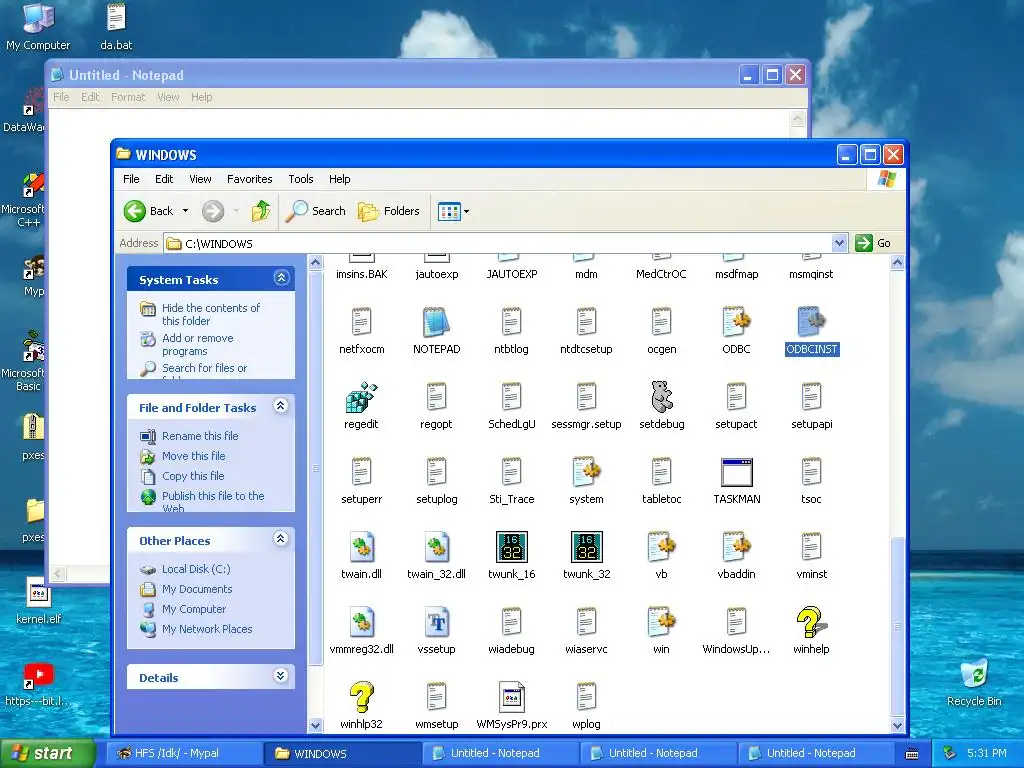
Task: Select the vssetup font-style icon
Action: pos(436,622)
